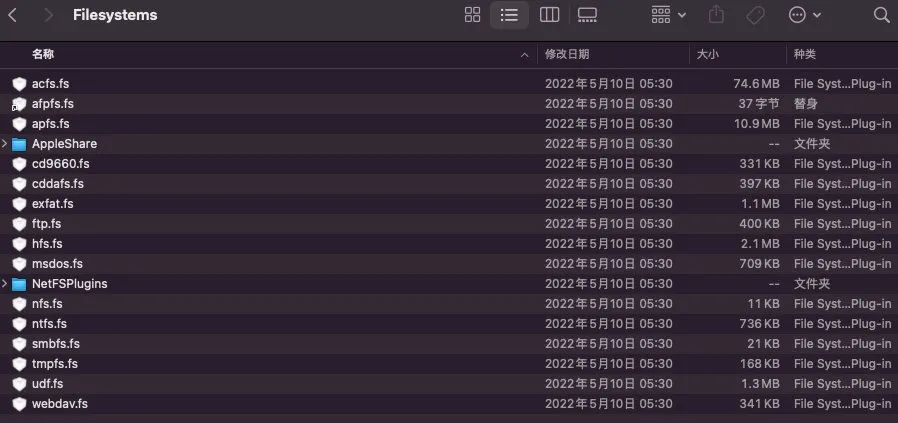Go forward with the right chevron
The width and height of the screenshot is (898, 423).
coord(49,15)
